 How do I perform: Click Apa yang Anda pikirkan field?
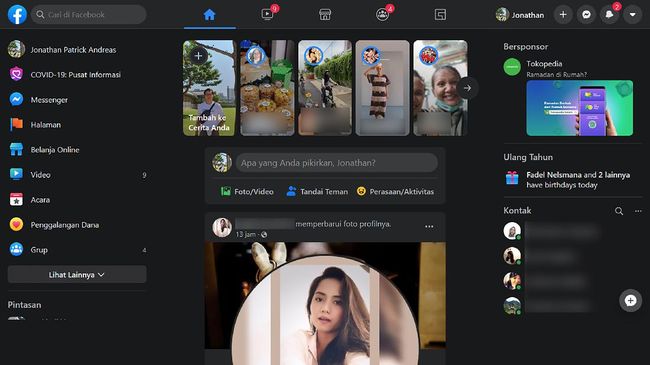pos(337,163)
